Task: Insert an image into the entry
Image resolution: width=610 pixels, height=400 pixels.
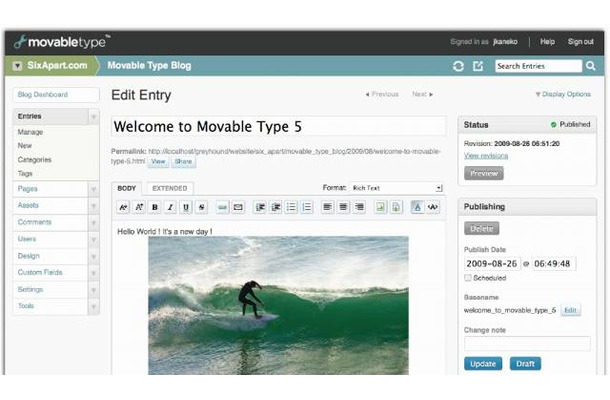Action: coord(380,207)
